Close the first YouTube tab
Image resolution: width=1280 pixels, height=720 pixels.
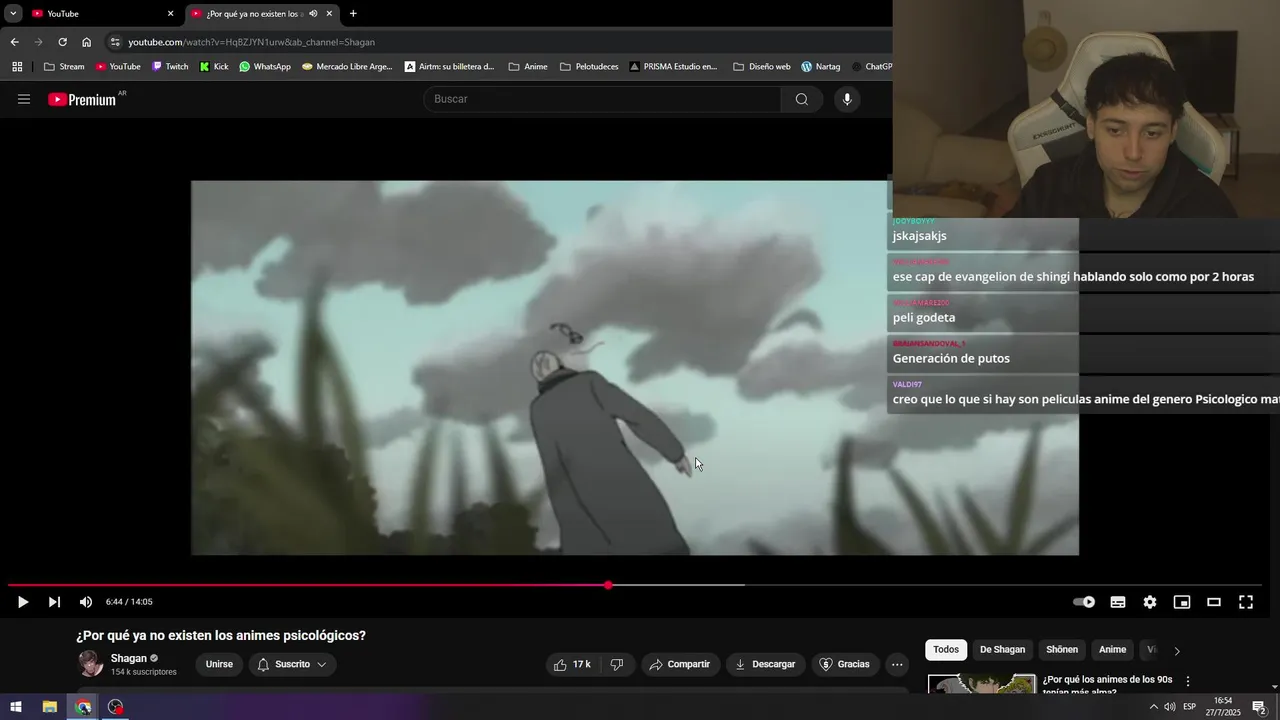coord(170,14)
